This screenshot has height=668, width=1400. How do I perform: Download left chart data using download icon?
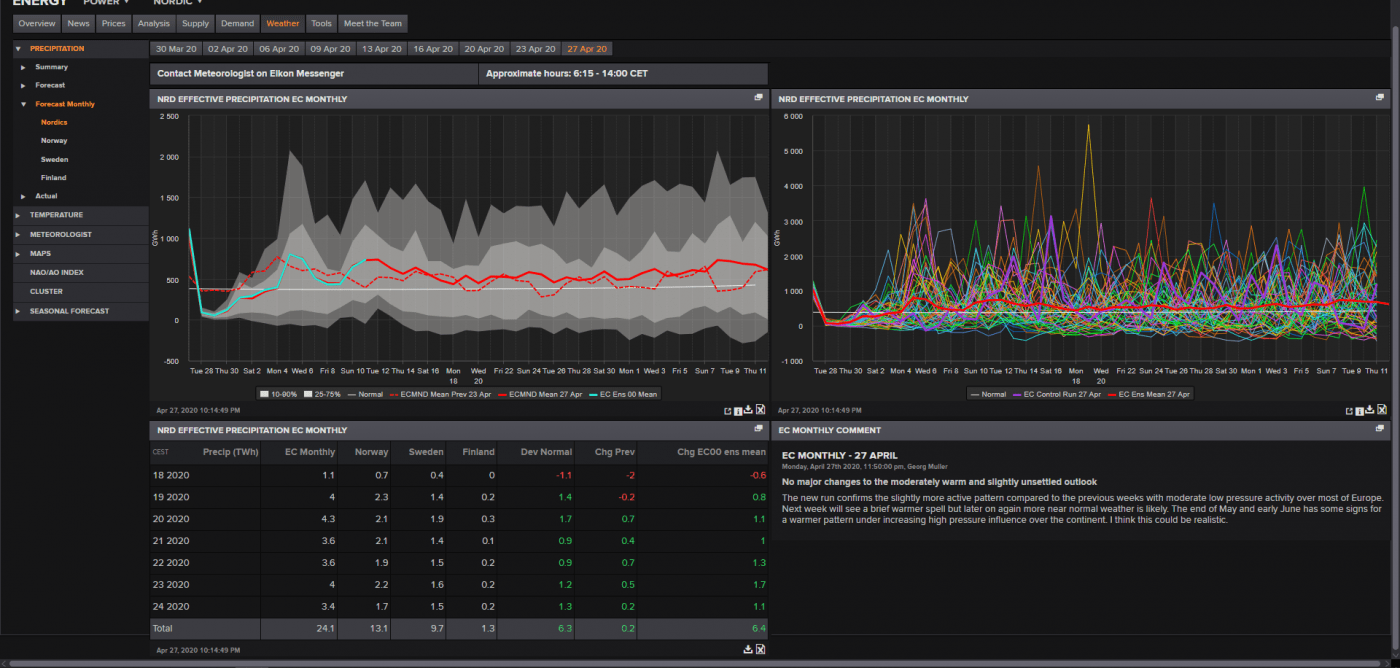point(748,410)
